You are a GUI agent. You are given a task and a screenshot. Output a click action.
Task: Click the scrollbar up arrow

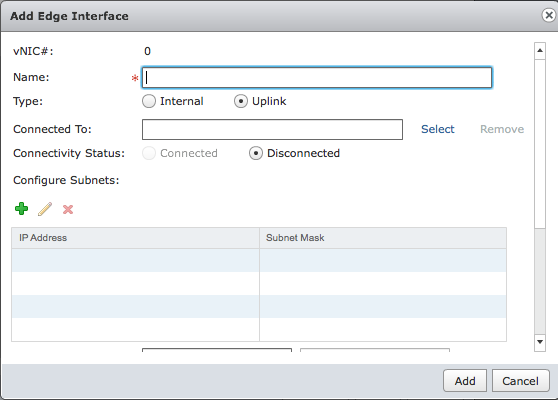click(x=540, y=51)
